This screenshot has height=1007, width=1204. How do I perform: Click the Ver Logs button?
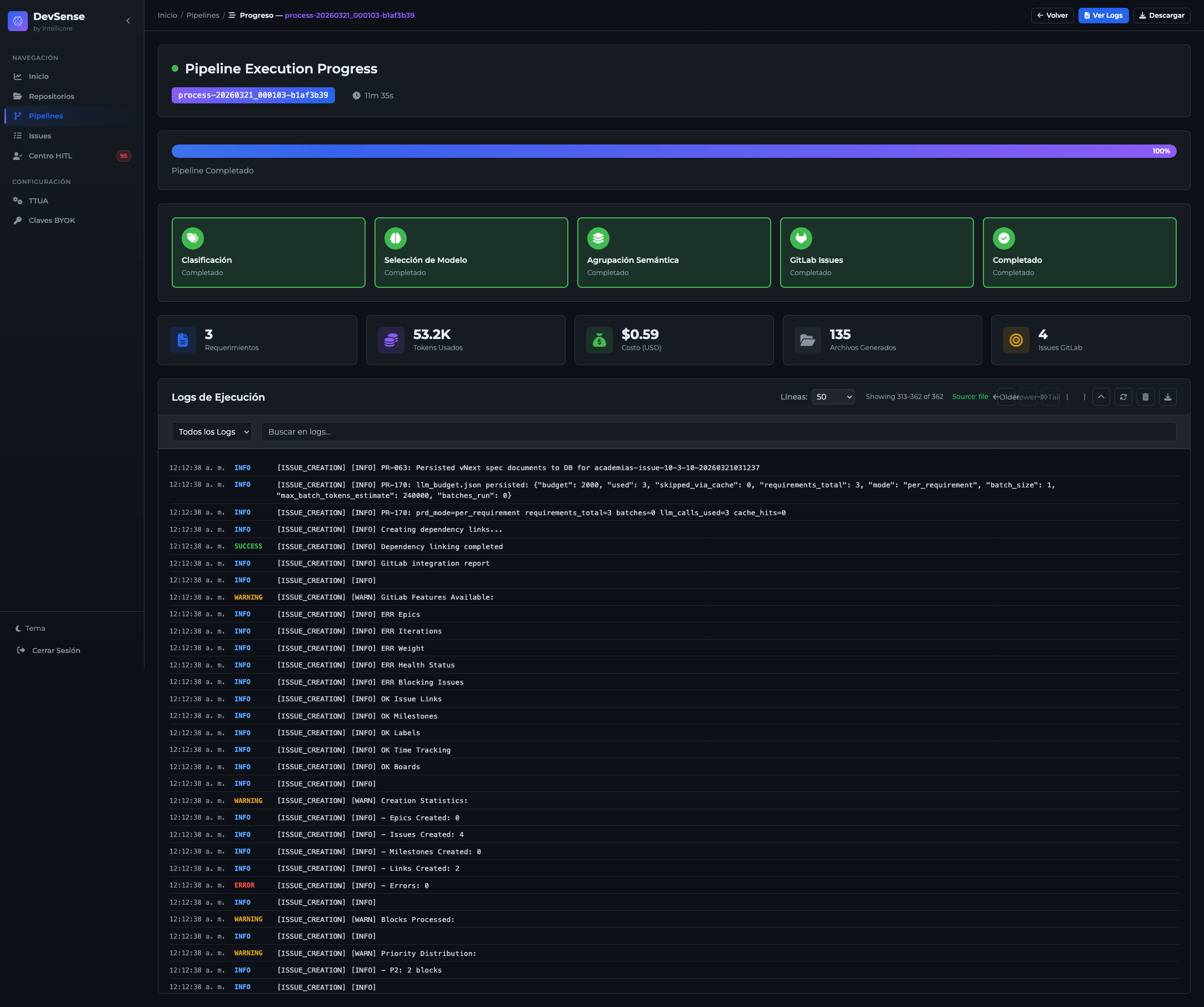tap(1102, 16)
